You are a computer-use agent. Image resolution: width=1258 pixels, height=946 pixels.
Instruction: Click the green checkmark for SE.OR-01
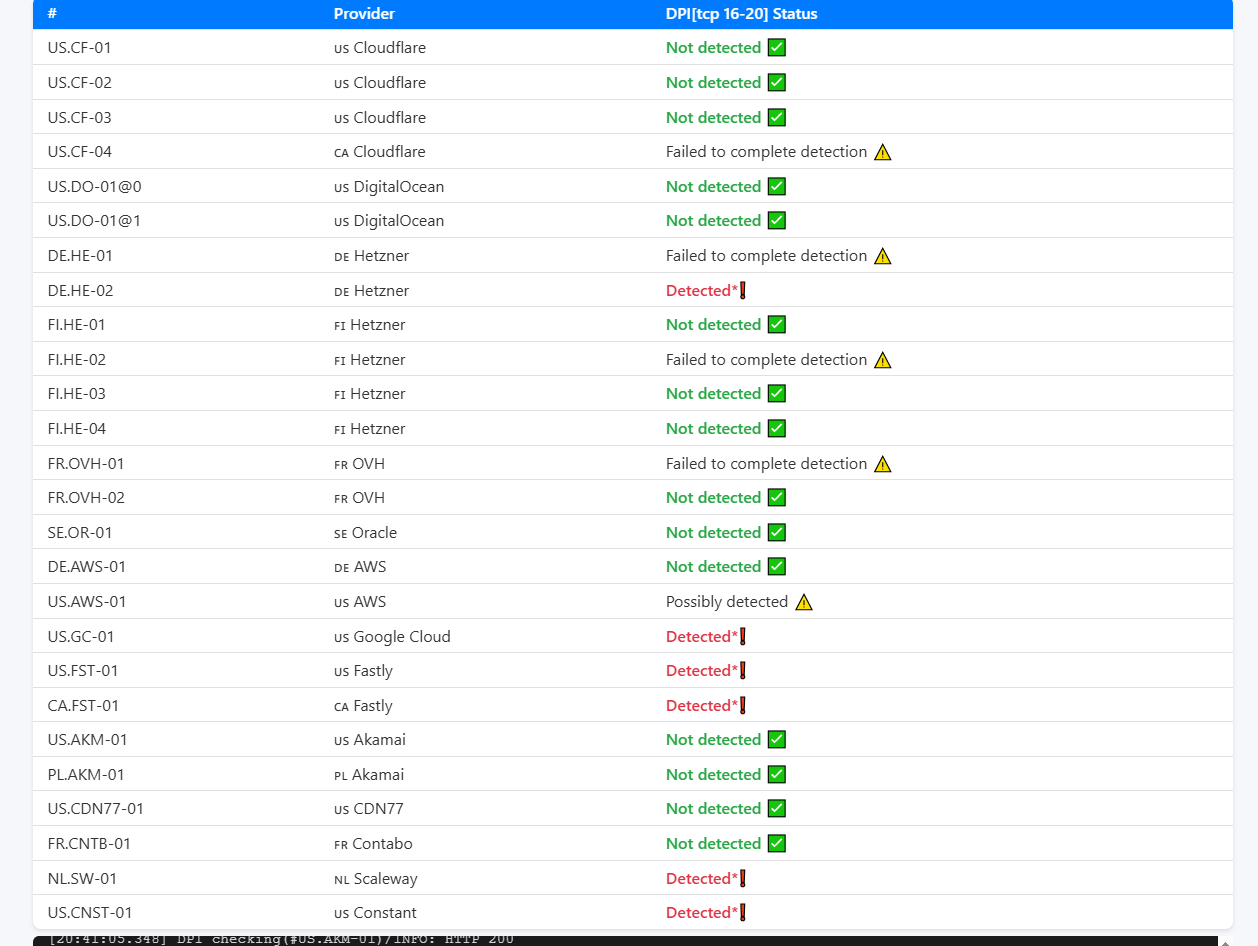[x=777, y=532]
